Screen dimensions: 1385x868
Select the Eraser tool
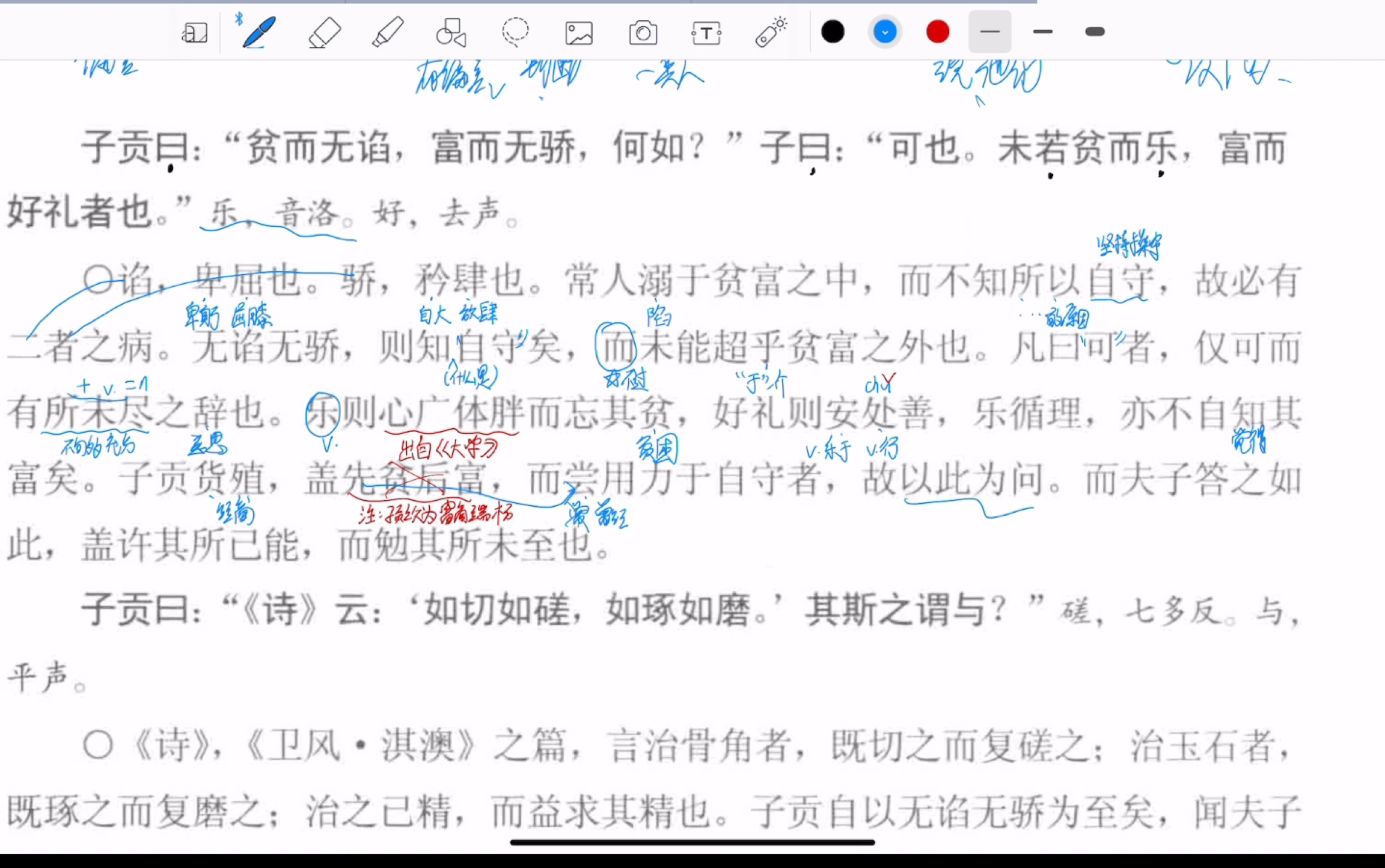tap(325, 32)
